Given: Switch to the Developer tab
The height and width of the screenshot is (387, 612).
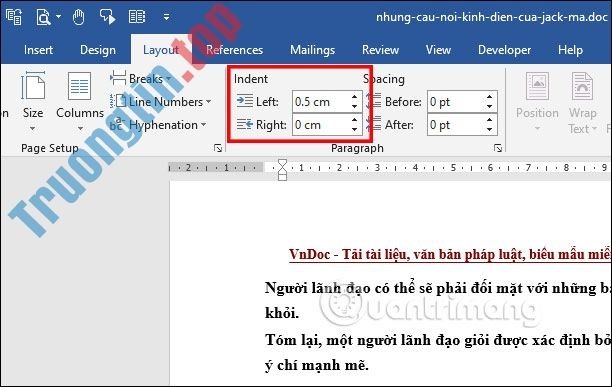Looking at the screenshot, I should [x=504, y=50].
